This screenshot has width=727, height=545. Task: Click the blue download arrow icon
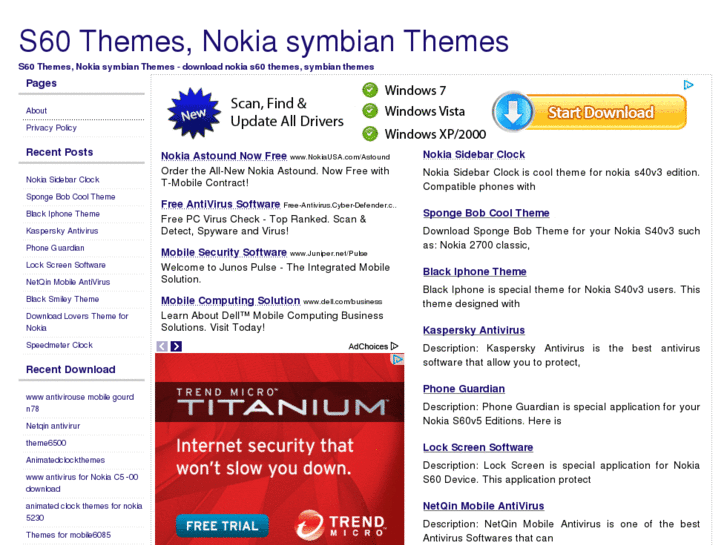[x=513, y=112]
